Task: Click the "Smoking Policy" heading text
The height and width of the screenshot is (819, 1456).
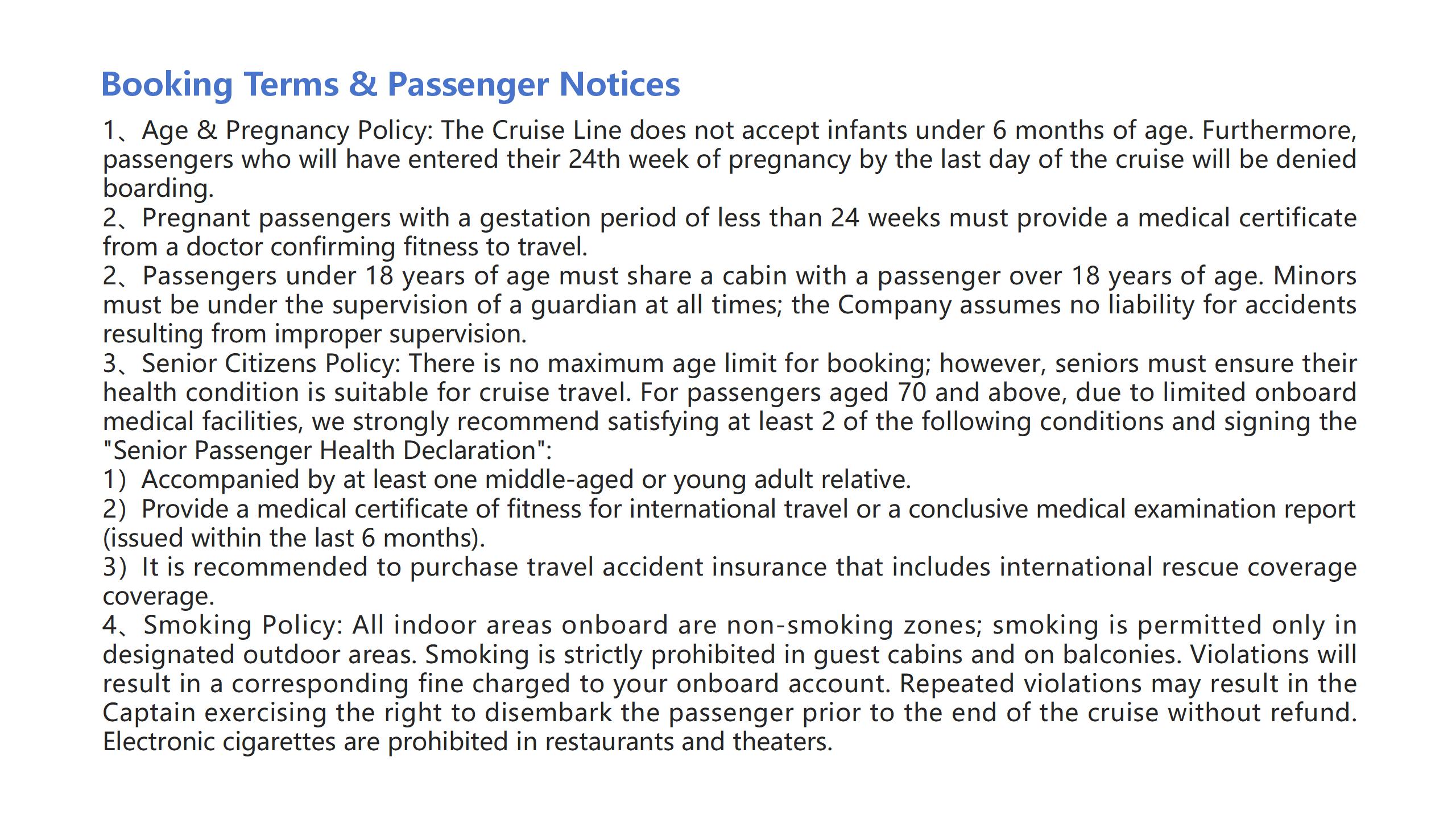Action: pyautogui.click(x=243, y=625)
